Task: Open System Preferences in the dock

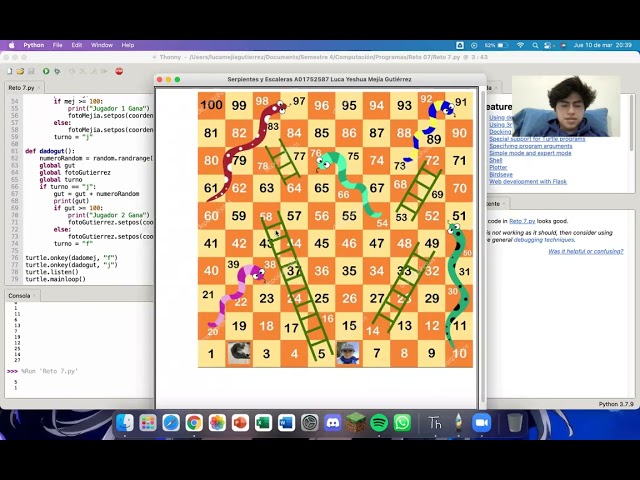Action: (310, 423)
